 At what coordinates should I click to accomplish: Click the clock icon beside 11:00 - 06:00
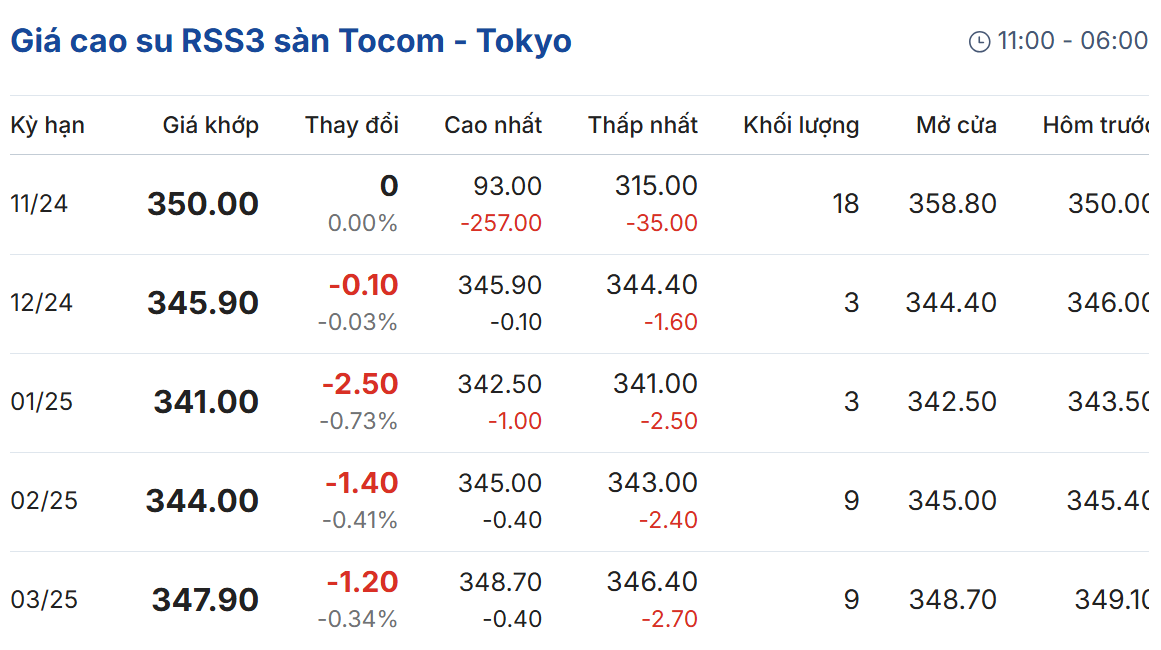[979, 41]
